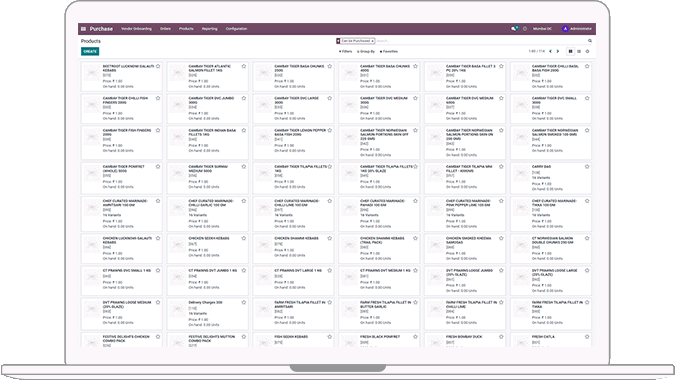This screenshot has height=380, width=675.
Task: Click the Create button
Action: point(90,52)
